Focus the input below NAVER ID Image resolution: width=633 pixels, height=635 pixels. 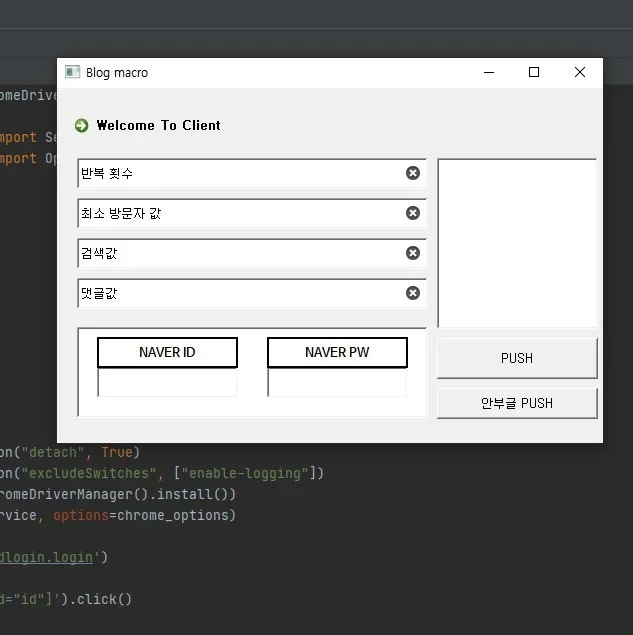[167, 382]
